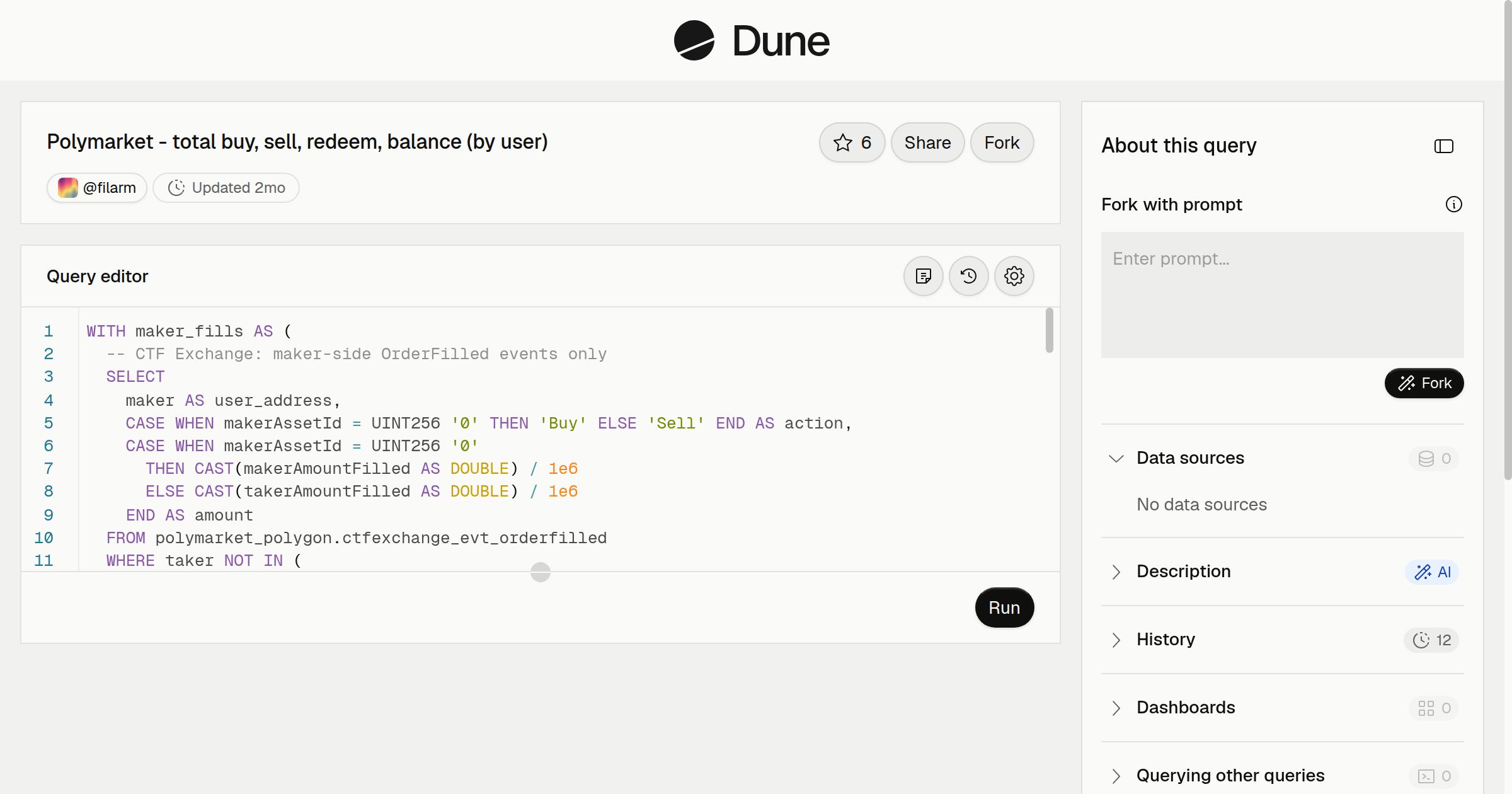Open query editor settings gear
Screen dimensions: 1512x794
[x=1014, y=276]
